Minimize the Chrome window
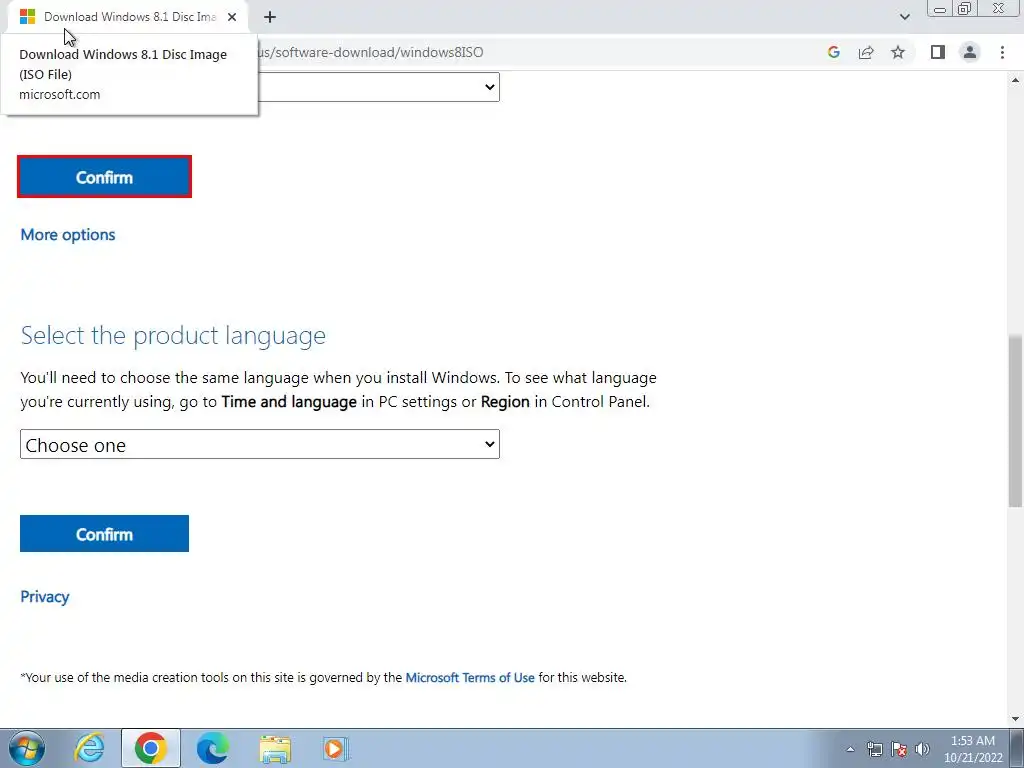Image resolution: width=1024 pixels, height=768 pixels. click(940, 9)
